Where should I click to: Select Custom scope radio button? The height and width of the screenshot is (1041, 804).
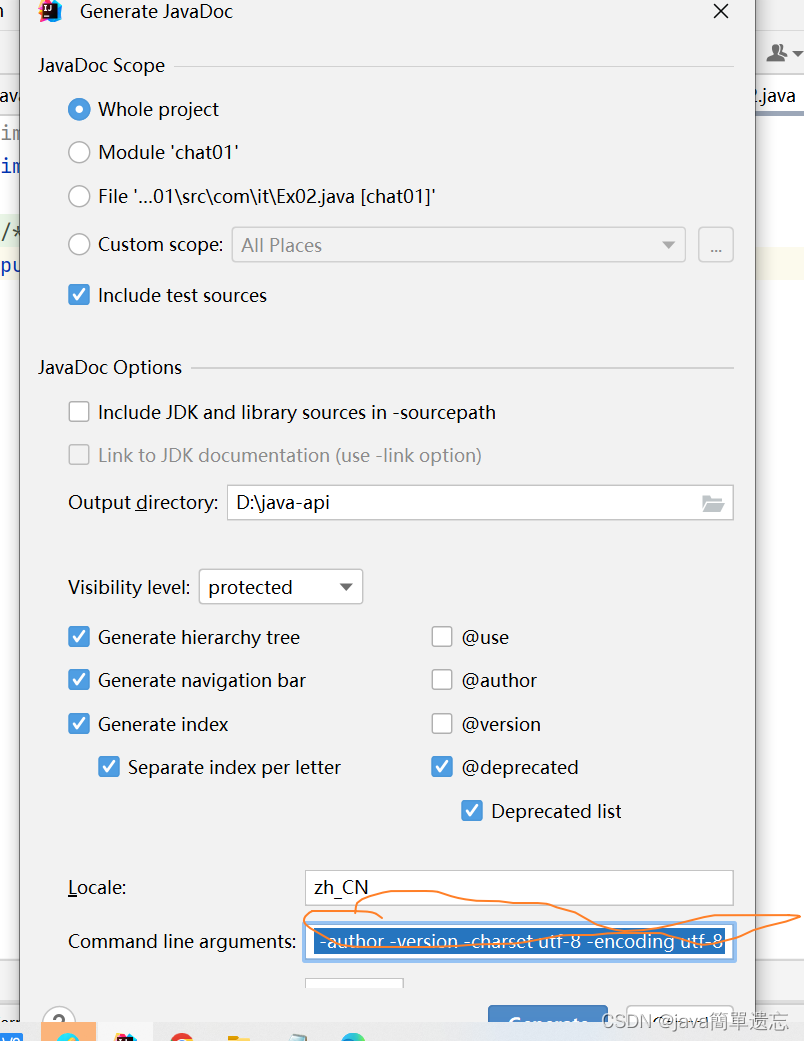point(79,244)
